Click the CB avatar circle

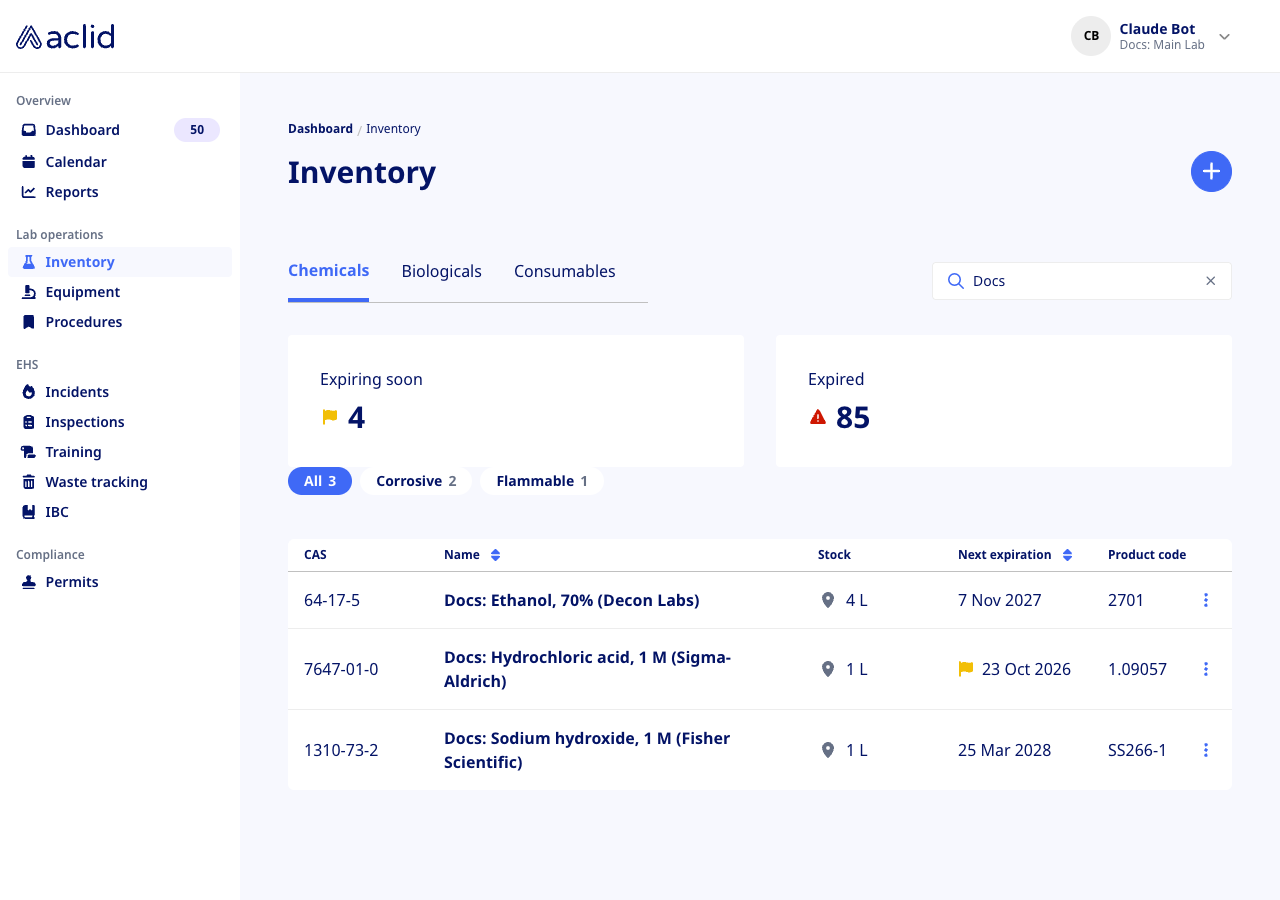[x=1091, y=36]
